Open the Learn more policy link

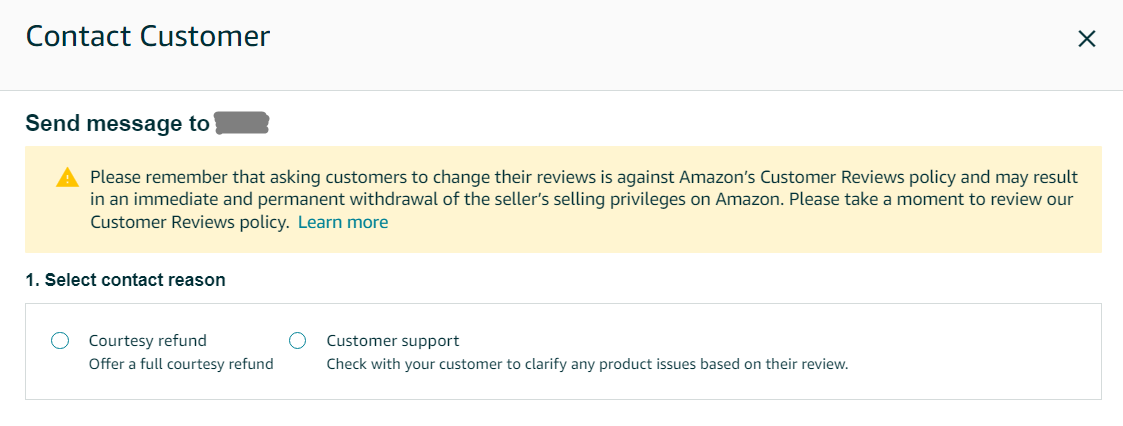pyautogui.click(x=343, y=222)
